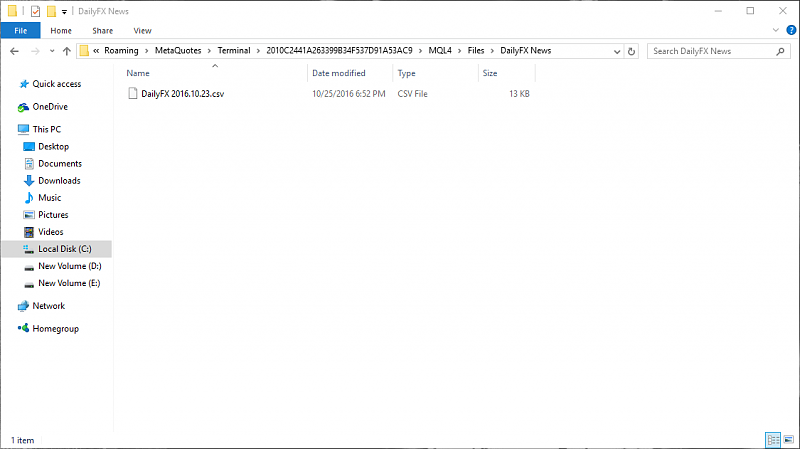Open Quick access in the navigation pane
This screenshot has width=800, height=449.
click(x=56, y=84)
